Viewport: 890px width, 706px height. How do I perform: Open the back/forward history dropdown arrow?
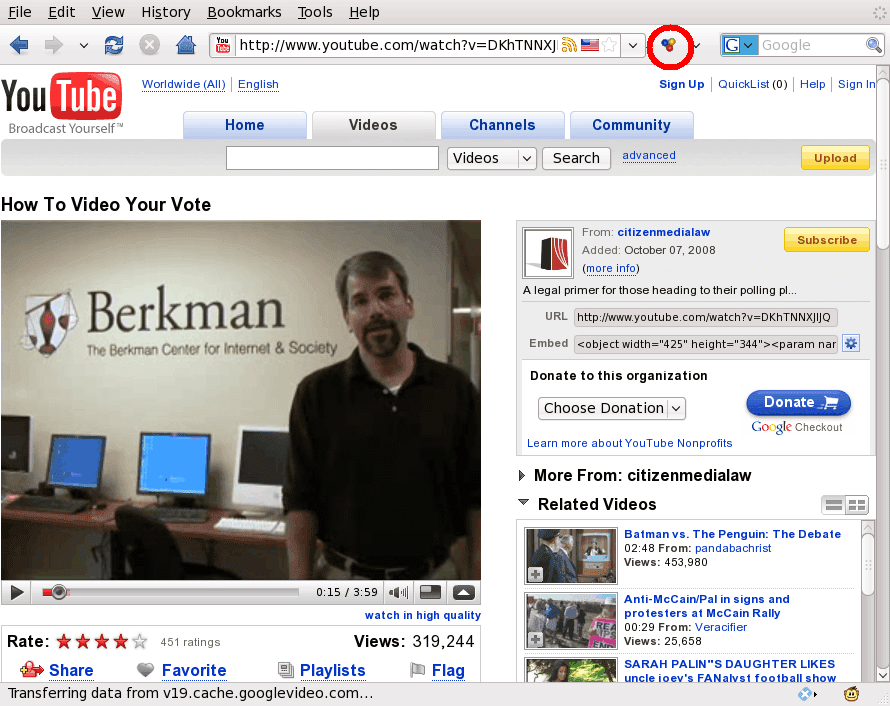(x=83, y=45)
